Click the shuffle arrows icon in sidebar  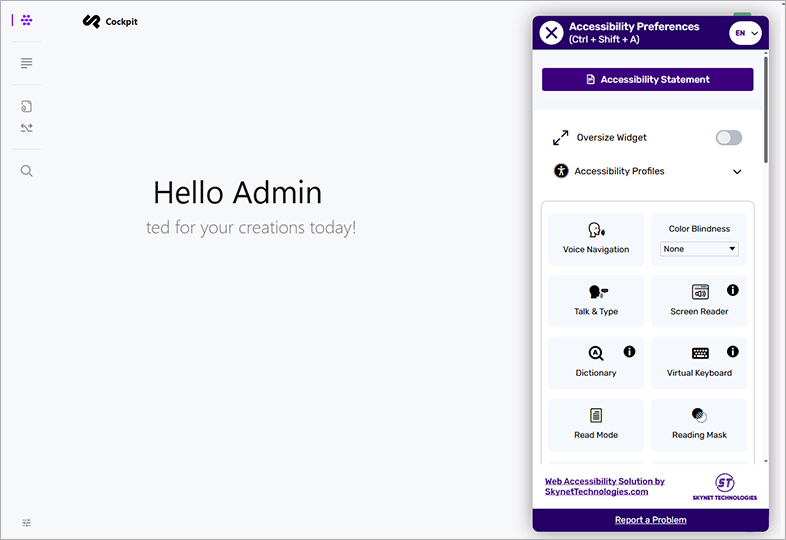27,128
